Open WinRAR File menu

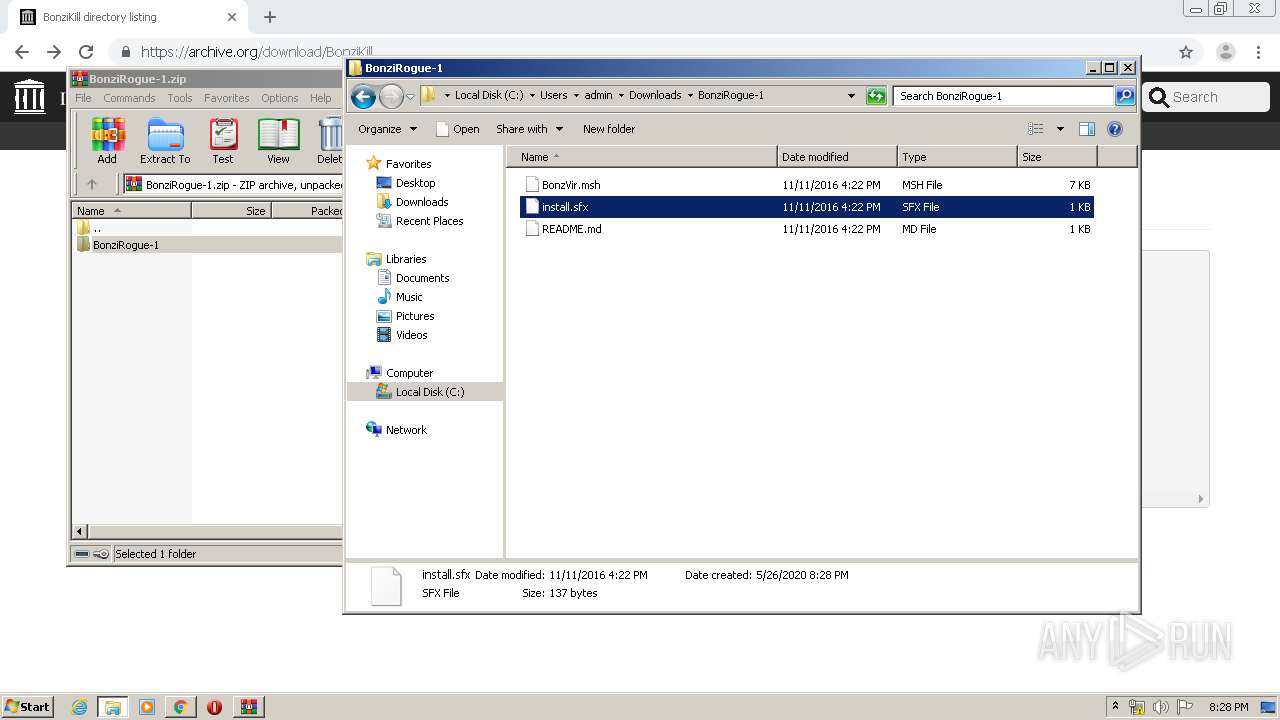point(83,98)
